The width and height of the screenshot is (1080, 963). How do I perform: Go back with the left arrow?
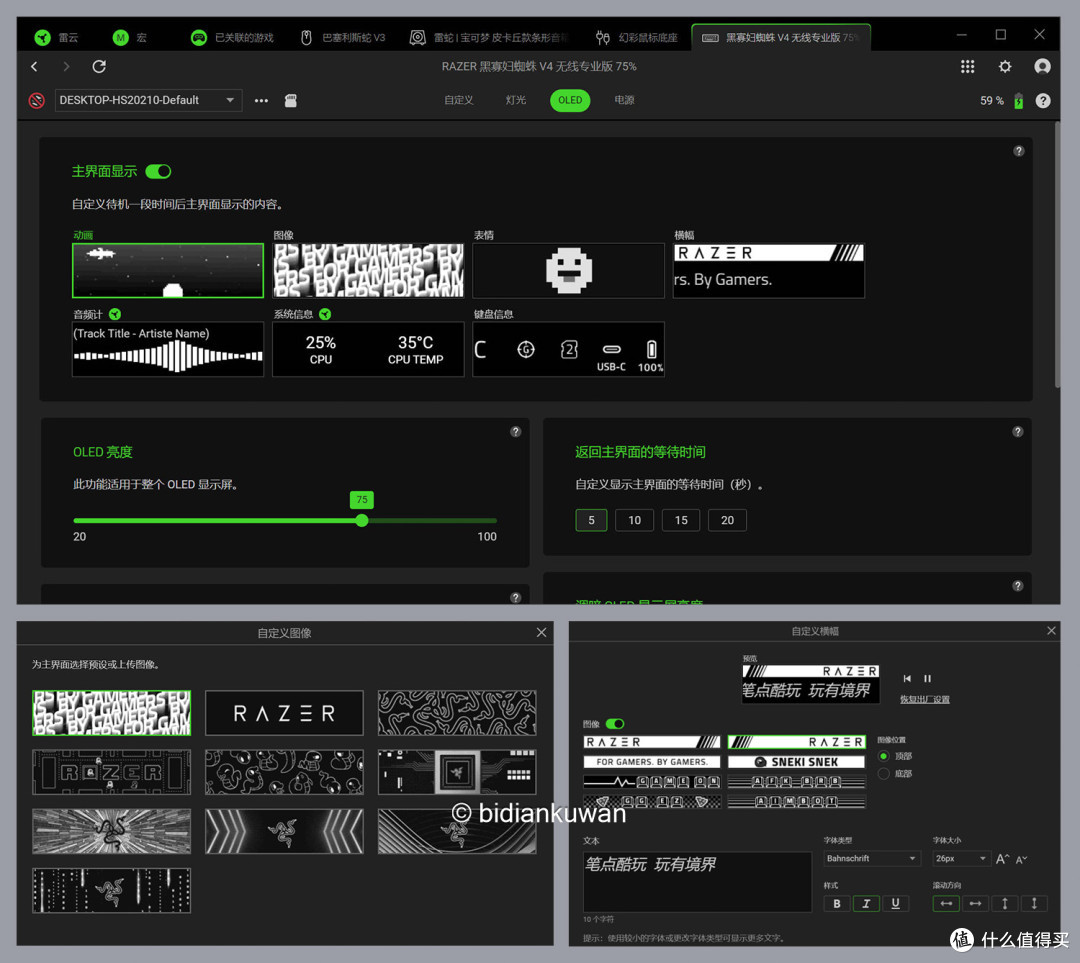tap(34, 66)
